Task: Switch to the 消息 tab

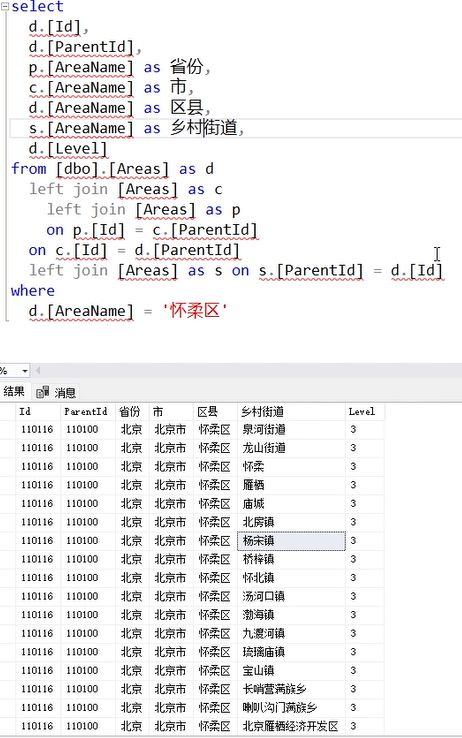Action: pos(65,392)
